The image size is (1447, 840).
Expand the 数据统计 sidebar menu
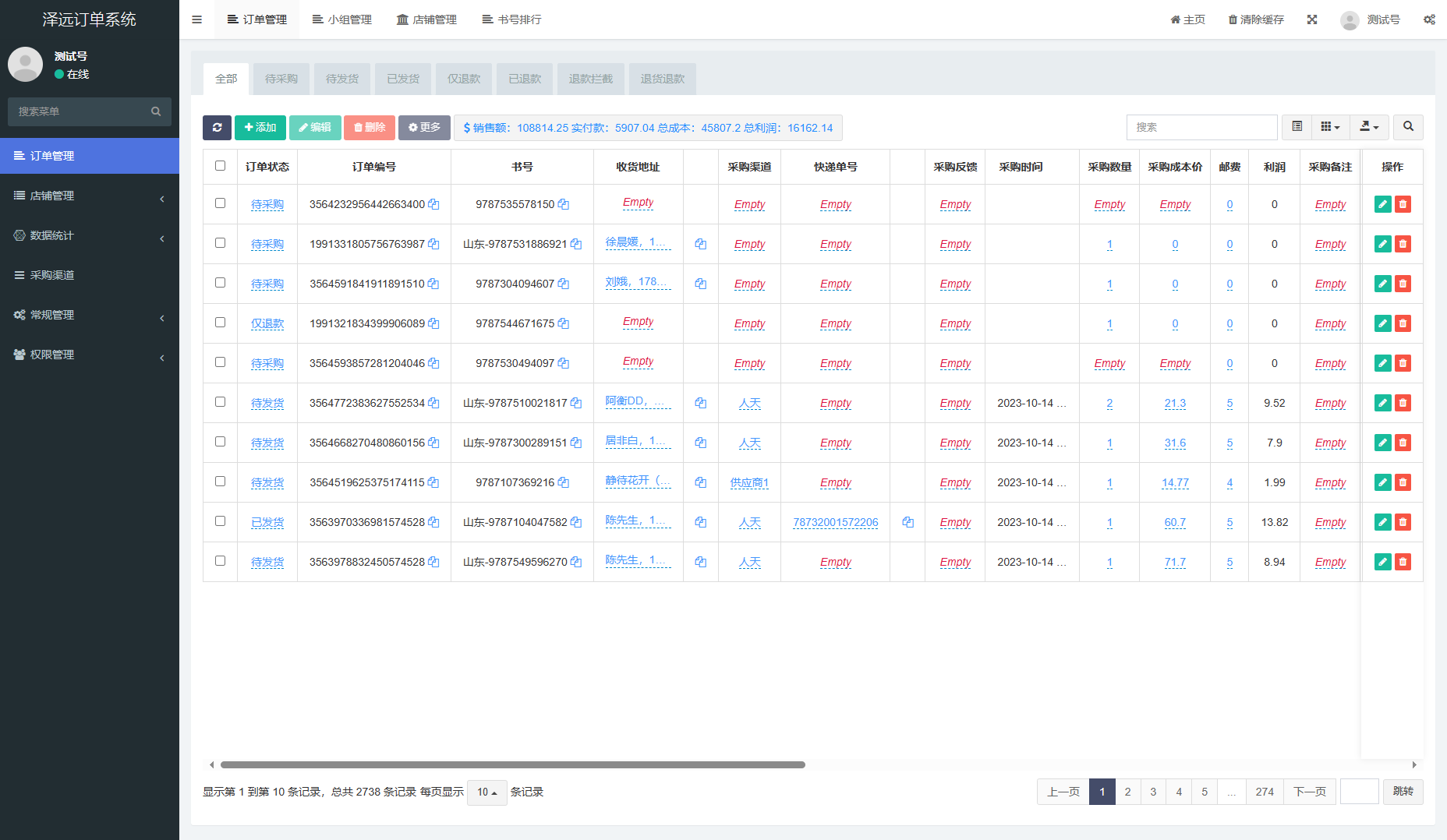point(90,235)
